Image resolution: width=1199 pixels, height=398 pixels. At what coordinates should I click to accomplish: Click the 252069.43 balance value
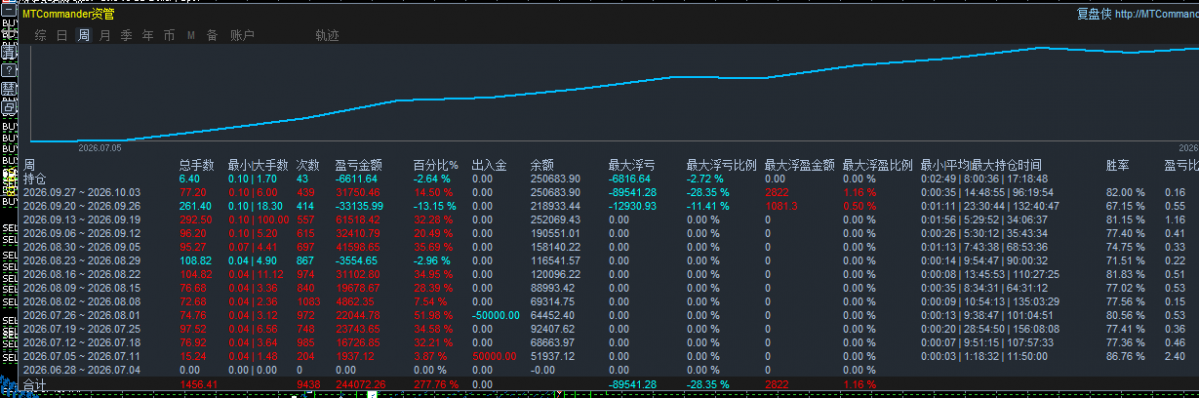tap(555, 220)
